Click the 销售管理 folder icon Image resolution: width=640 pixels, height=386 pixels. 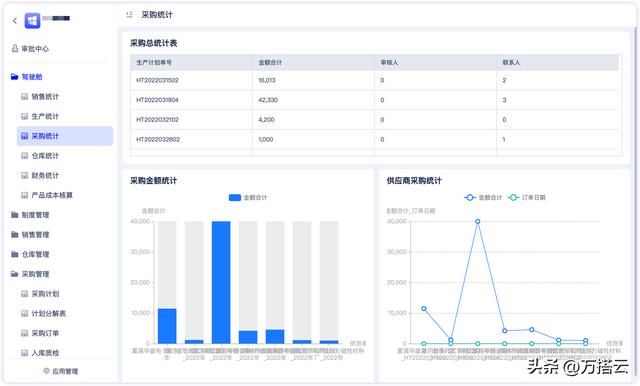pos(15,235)
